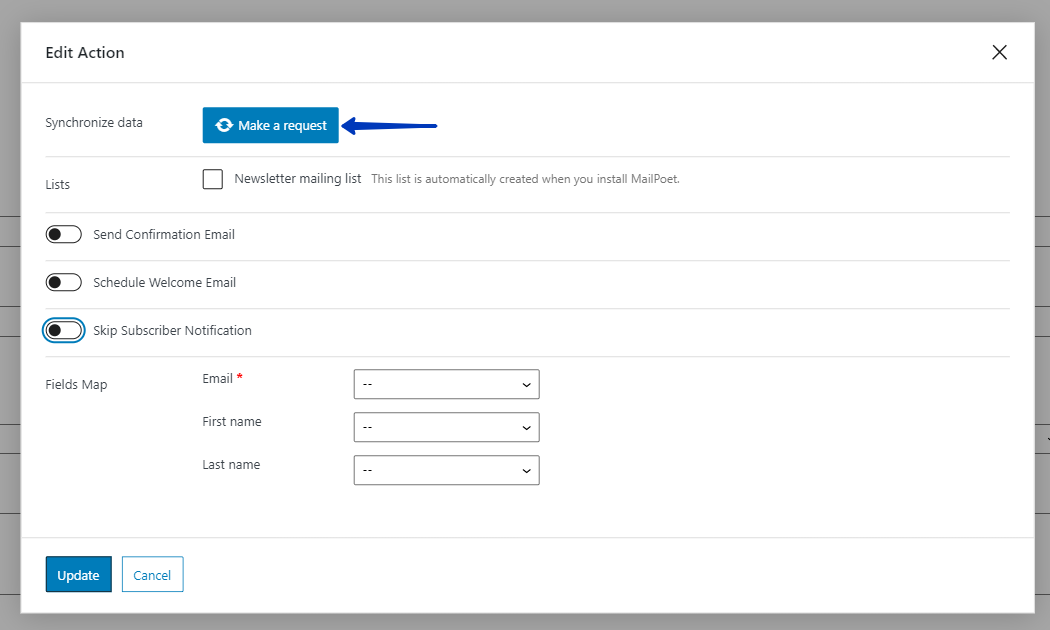Click the required asterisk beside Email
Viewport: 1050px width, 630px height.
(x=239, y=377)
